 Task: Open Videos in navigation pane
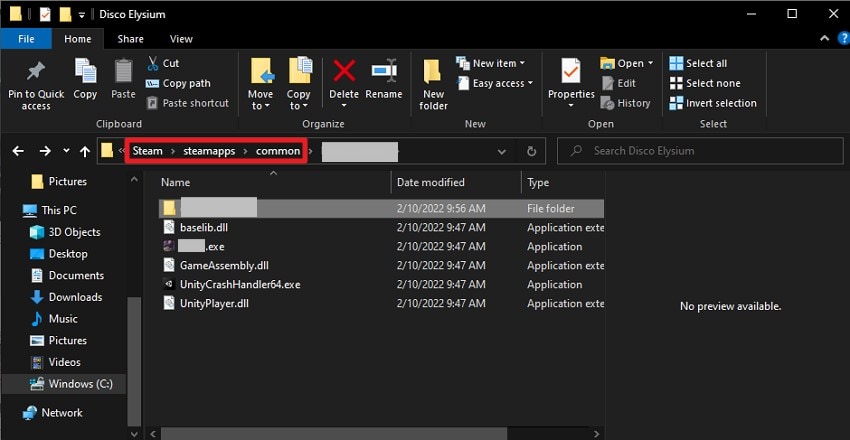point(55,362)
